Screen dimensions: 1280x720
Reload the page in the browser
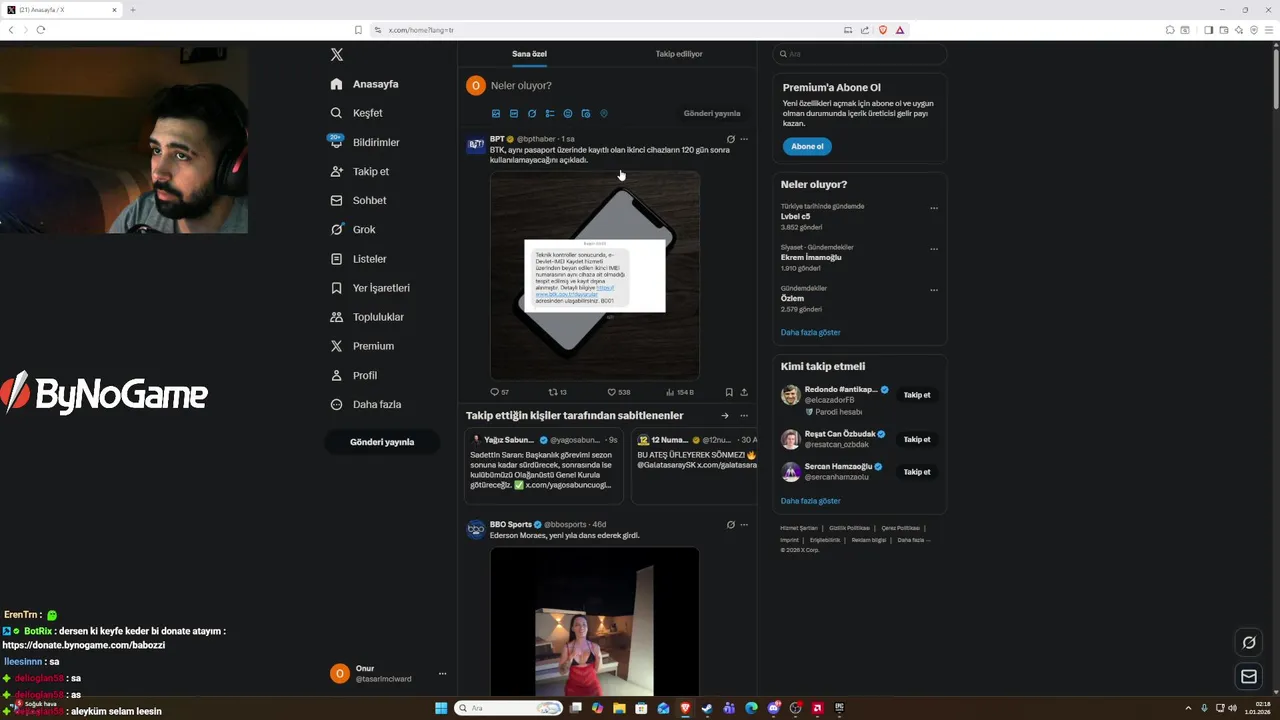pos(41,30)
